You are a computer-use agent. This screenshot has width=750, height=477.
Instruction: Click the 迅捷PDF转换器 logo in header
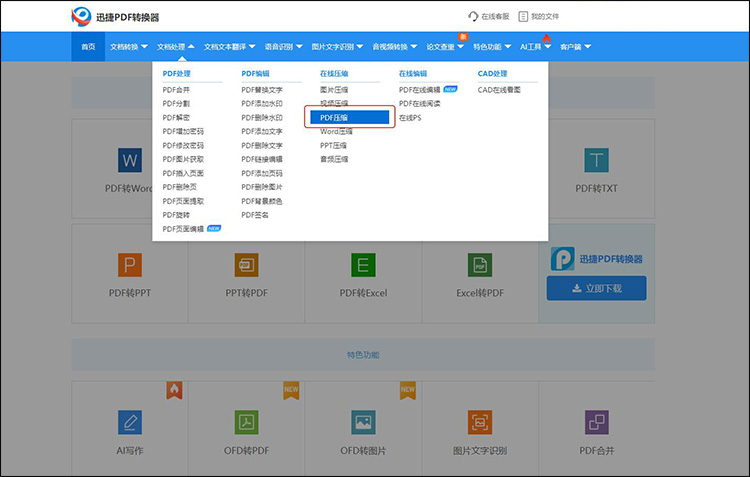(115, 17)
